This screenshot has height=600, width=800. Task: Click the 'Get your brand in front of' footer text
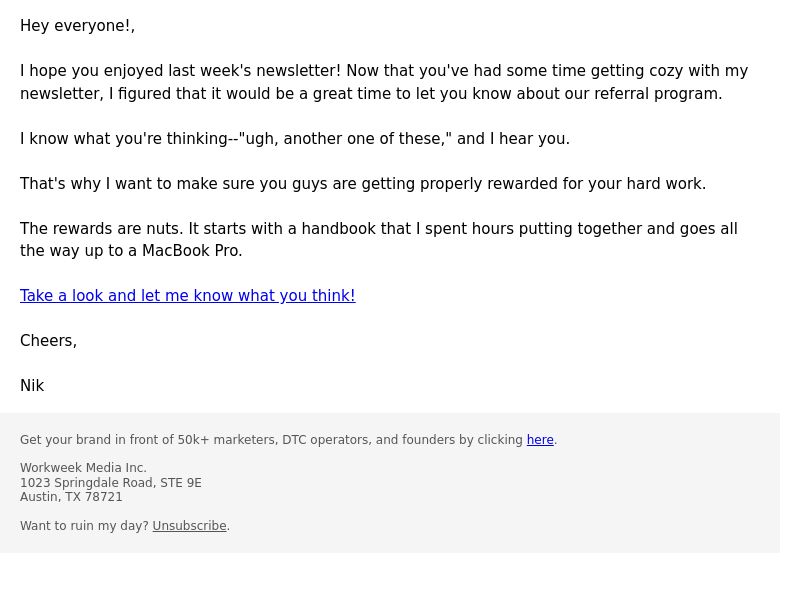(x=288, y=439)
